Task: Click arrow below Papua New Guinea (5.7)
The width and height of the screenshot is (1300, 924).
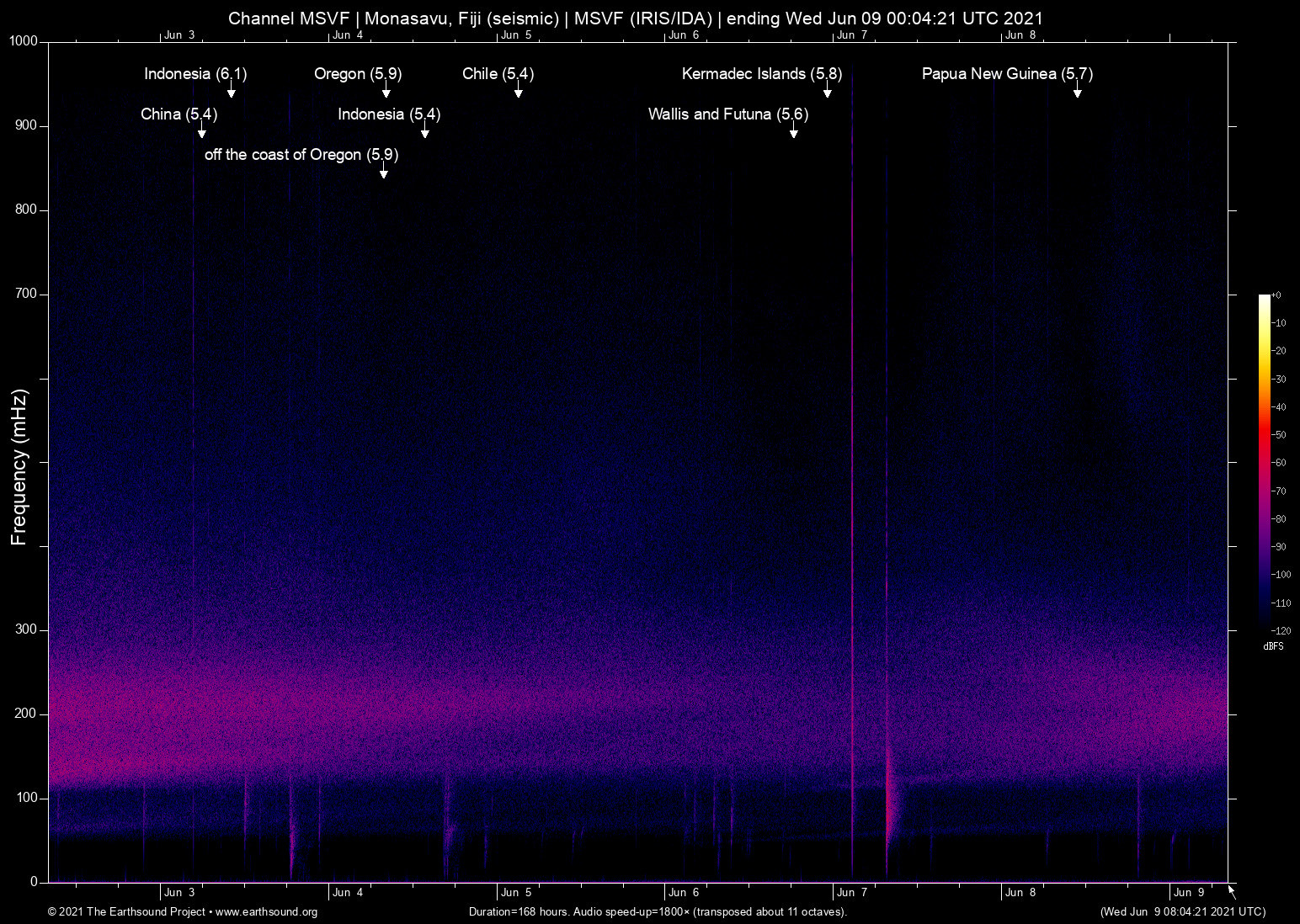Action: [x=1077, y=91]
